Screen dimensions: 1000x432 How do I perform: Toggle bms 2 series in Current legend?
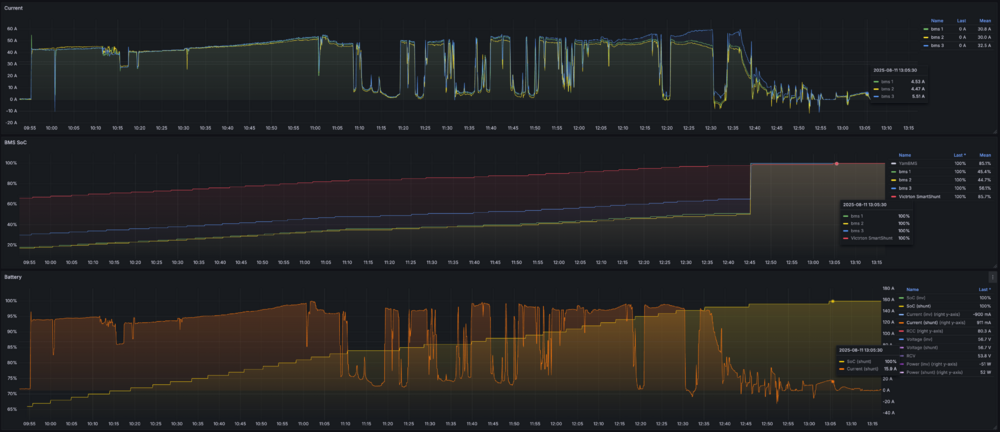937,38
